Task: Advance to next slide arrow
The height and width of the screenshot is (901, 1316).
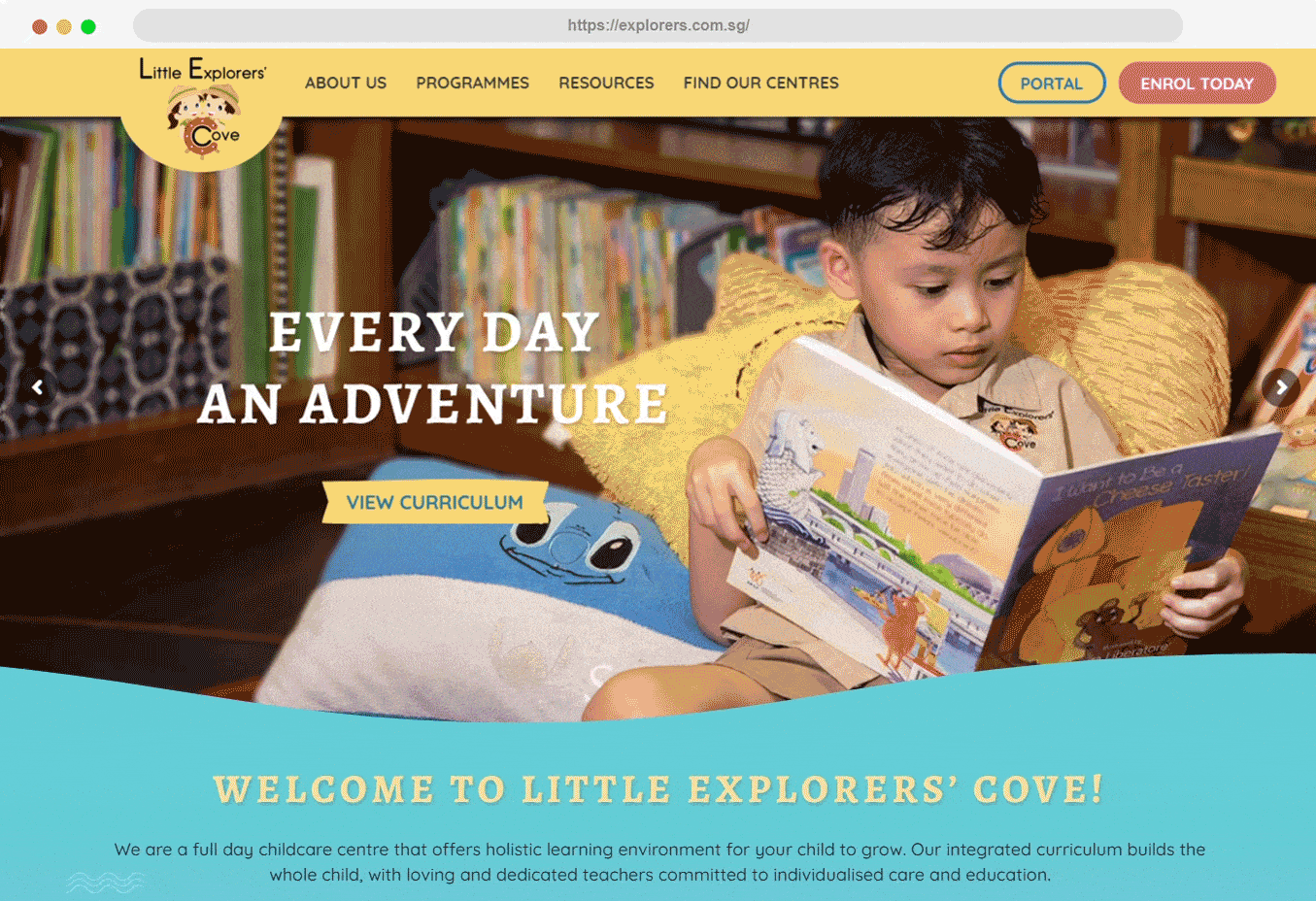Action: (x=1281, y=387)
